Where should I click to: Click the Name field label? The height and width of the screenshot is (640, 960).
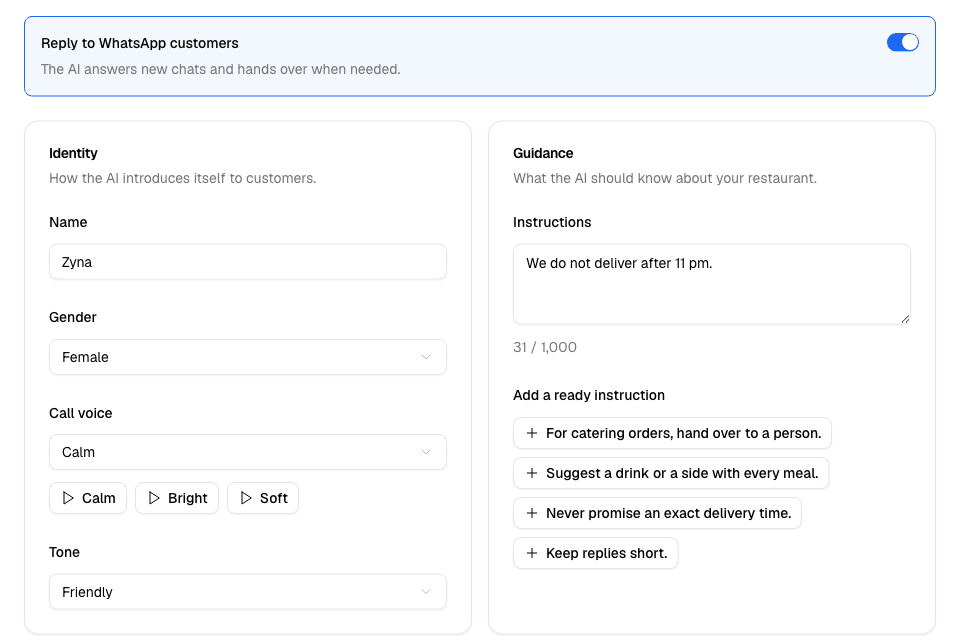68,222
